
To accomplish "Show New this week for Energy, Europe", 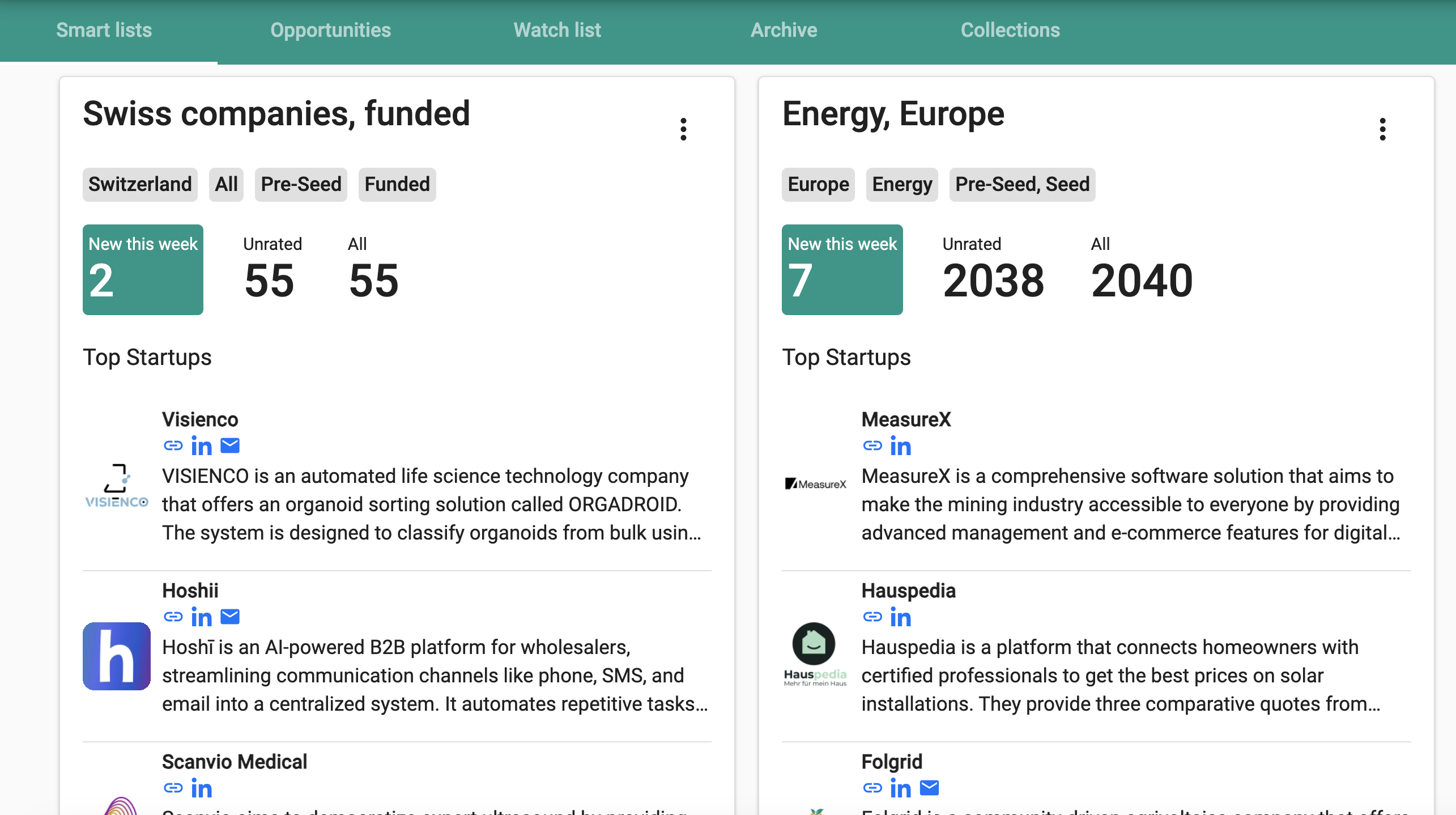I will click(x=842, y=270).
